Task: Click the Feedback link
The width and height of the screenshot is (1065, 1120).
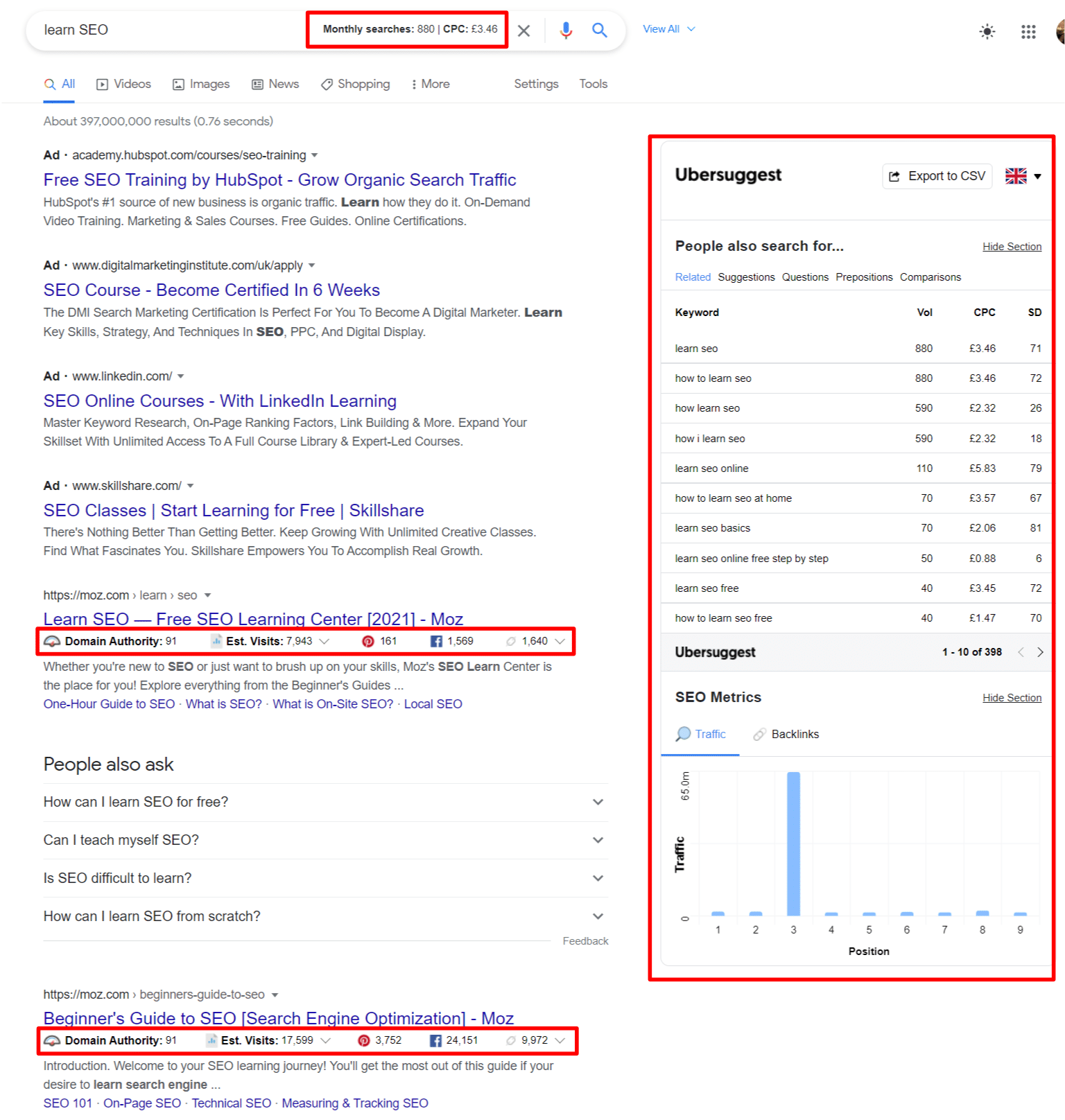Action: pos(585,941)
